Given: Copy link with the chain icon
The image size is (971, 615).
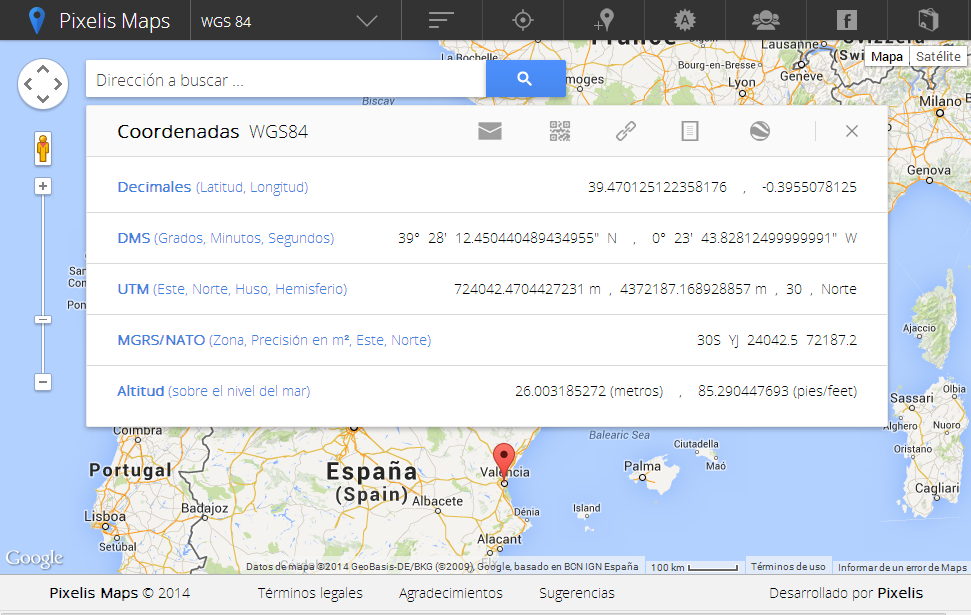Looking at the screenshot, I should [626, 131].
